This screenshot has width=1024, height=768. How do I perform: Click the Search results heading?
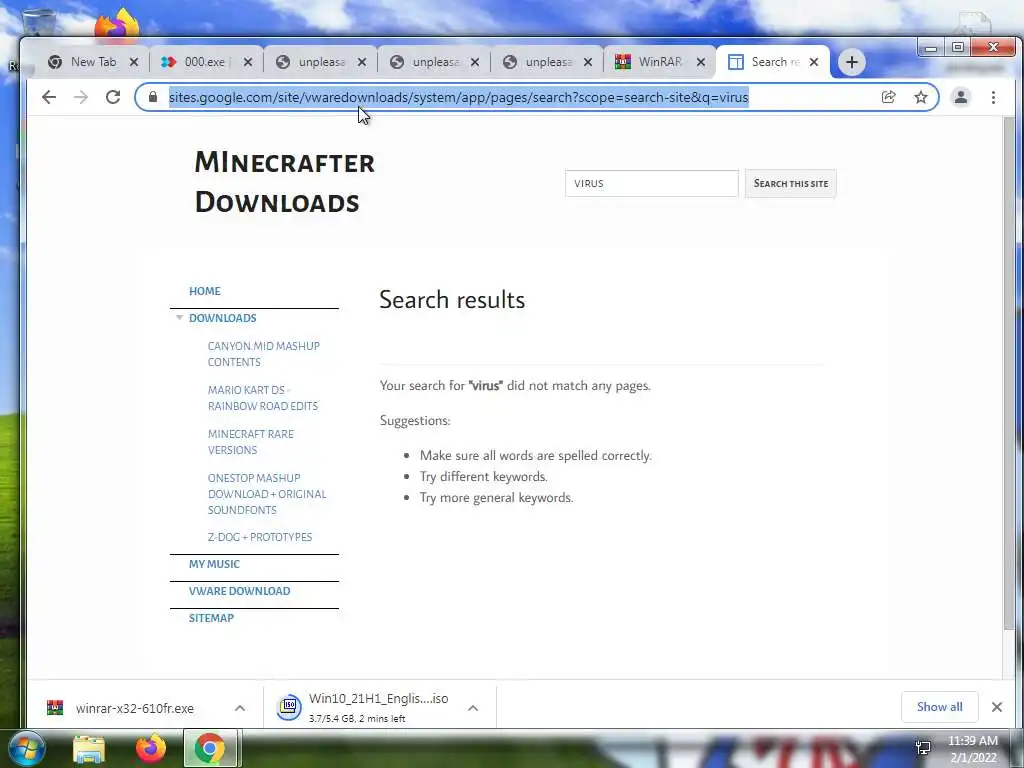coord(452,300)
